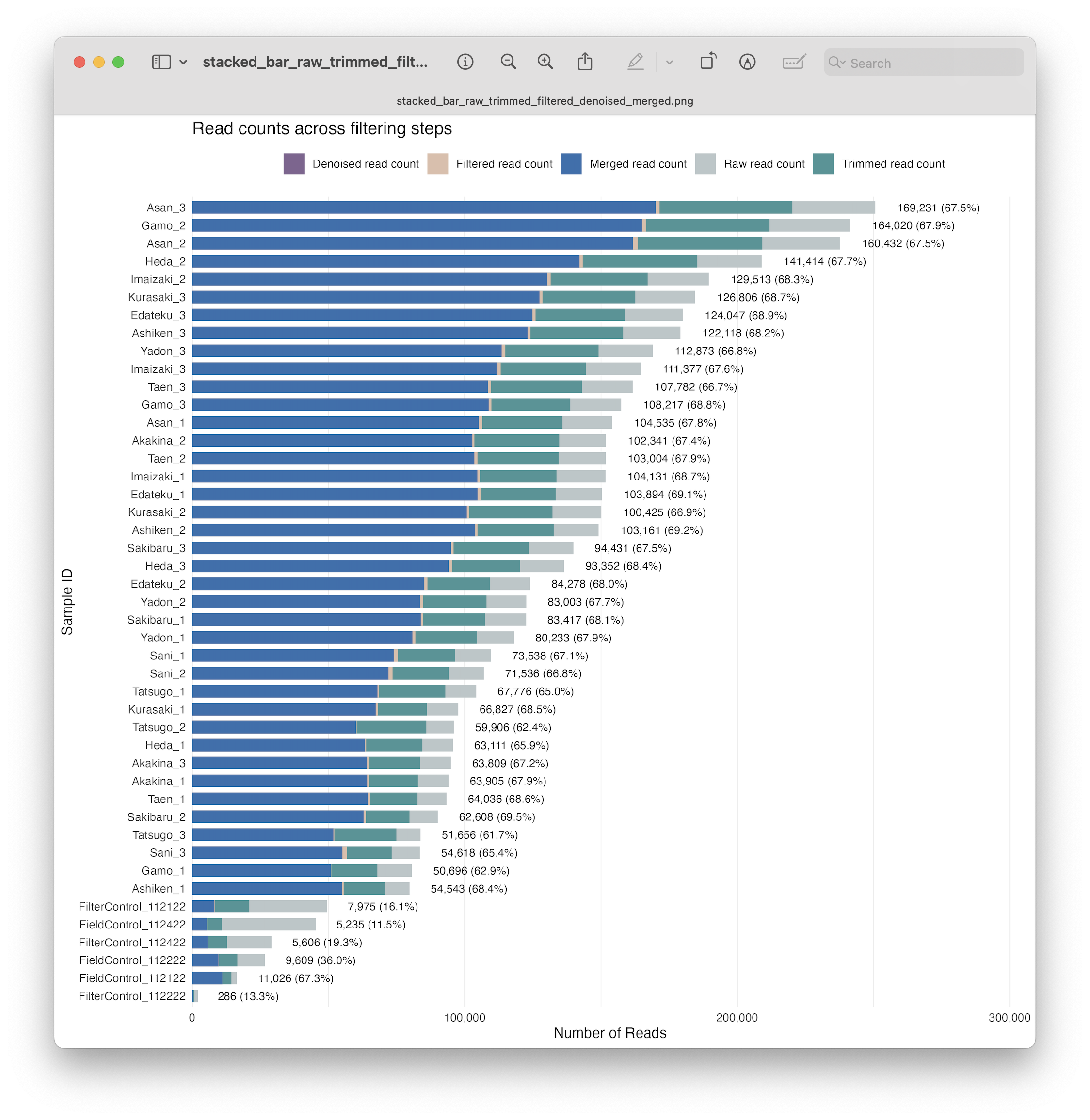Click the value 94,431 (67.5%)
This screenshot has height=1120, width=1090.
tap(633, 548)
